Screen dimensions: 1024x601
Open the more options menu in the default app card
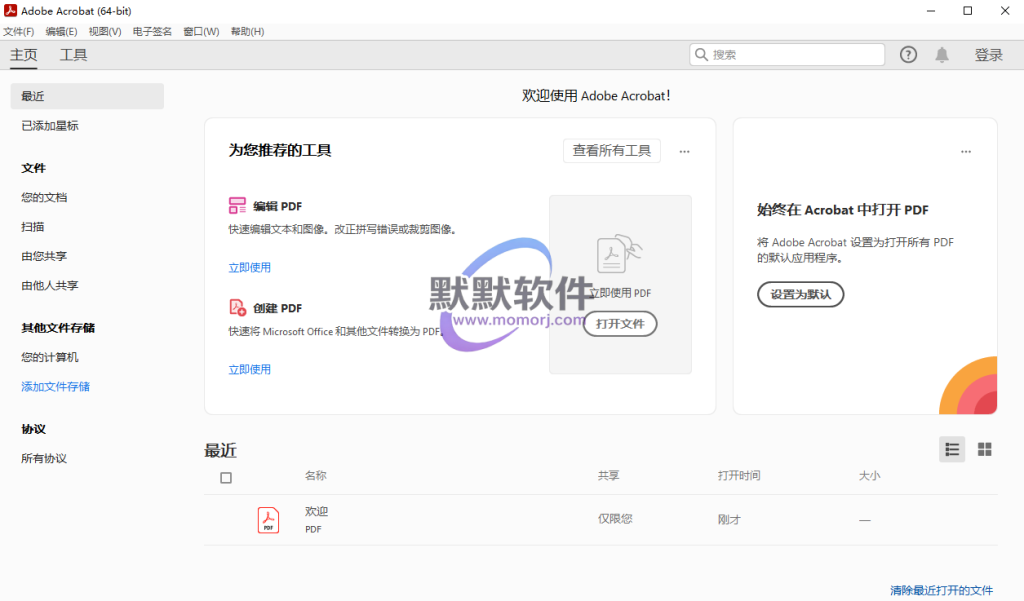965,152
